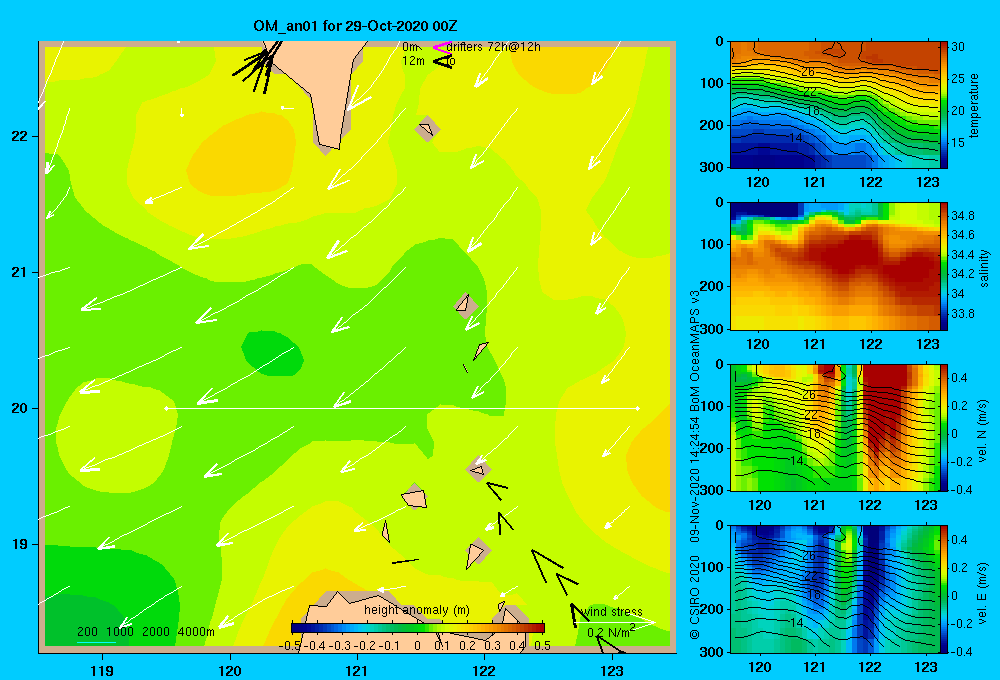Screen dimensions: 1000x680
Task: Click the '34.8' tick on salinity colorbar
Action: [x=962, y=216]
